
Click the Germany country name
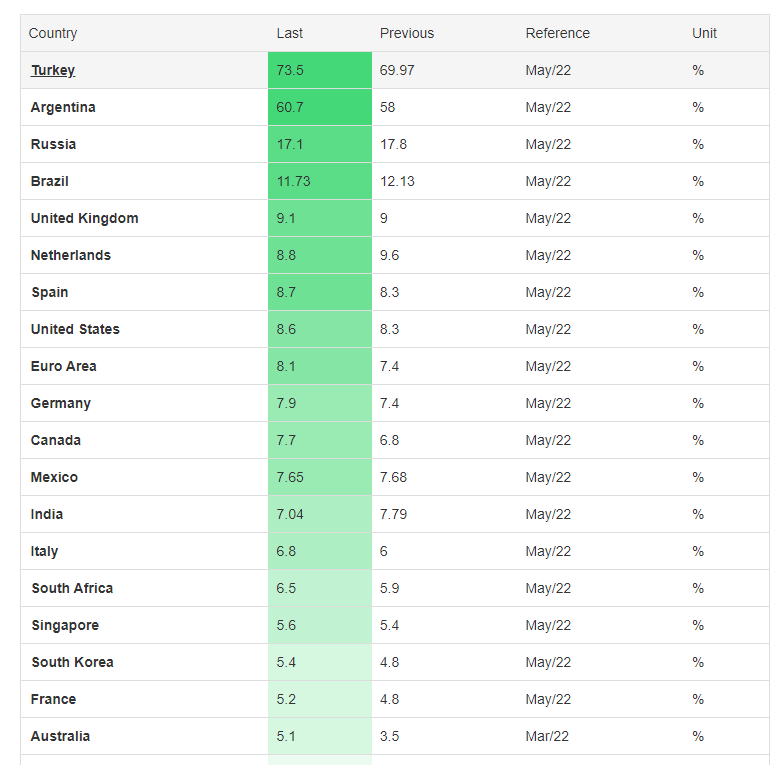tap(61, 403)
